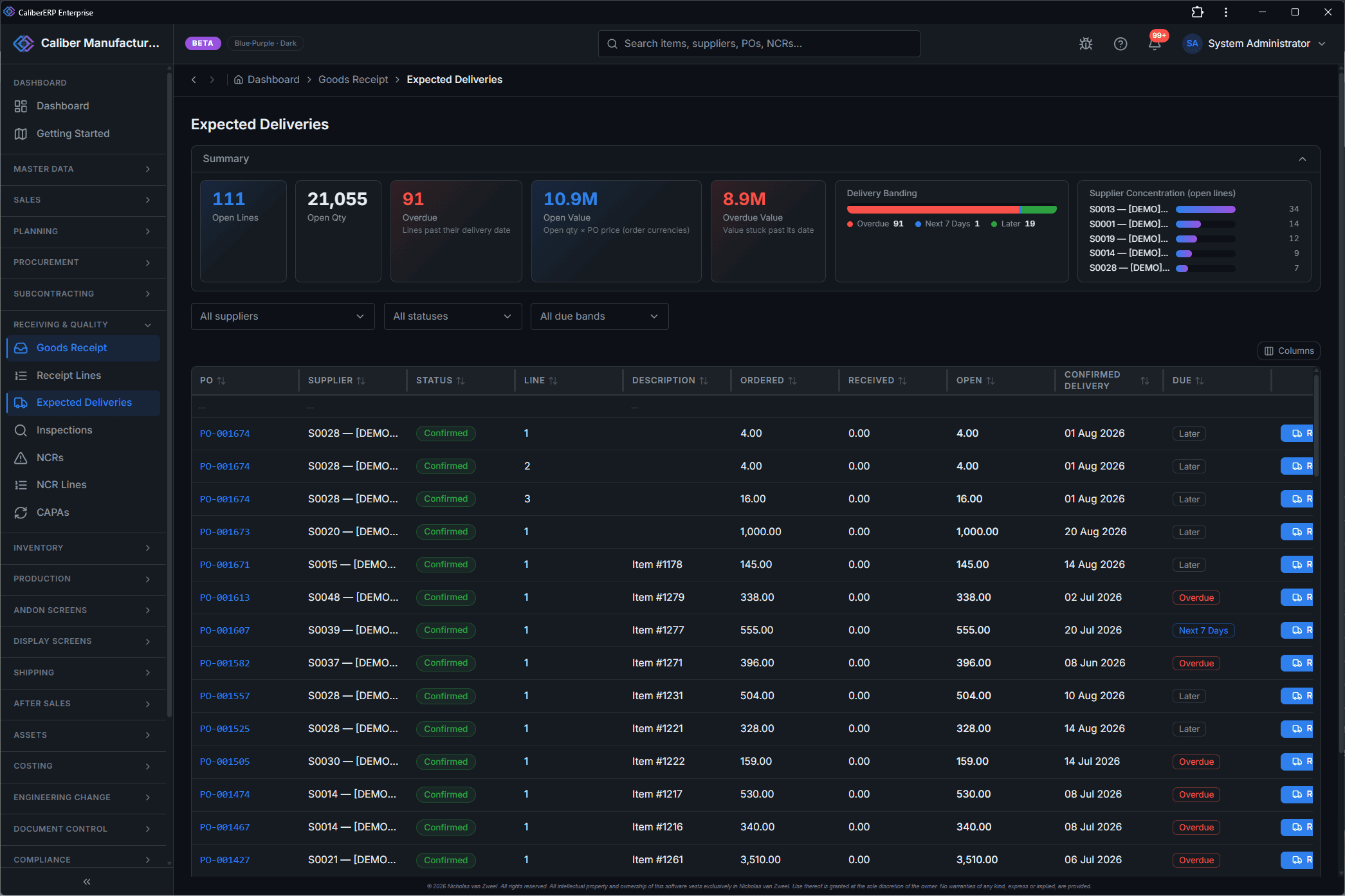This screenshot has width=1345, height=896.
Task: Sort by the Status column icon
Action: coord(461,381)
